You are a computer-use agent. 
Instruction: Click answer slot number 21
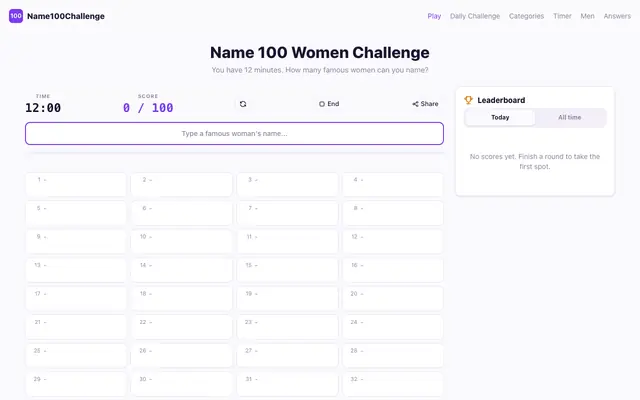pyautogui.click(x=76, y=327)
